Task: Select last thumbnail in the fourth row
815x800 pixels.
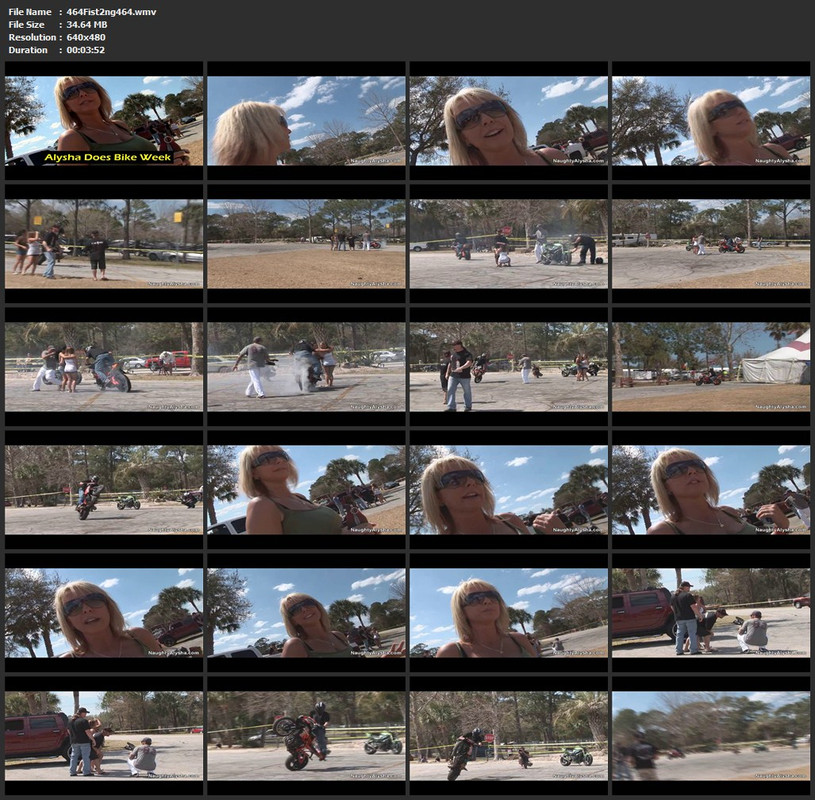Action: click(711, 490)
